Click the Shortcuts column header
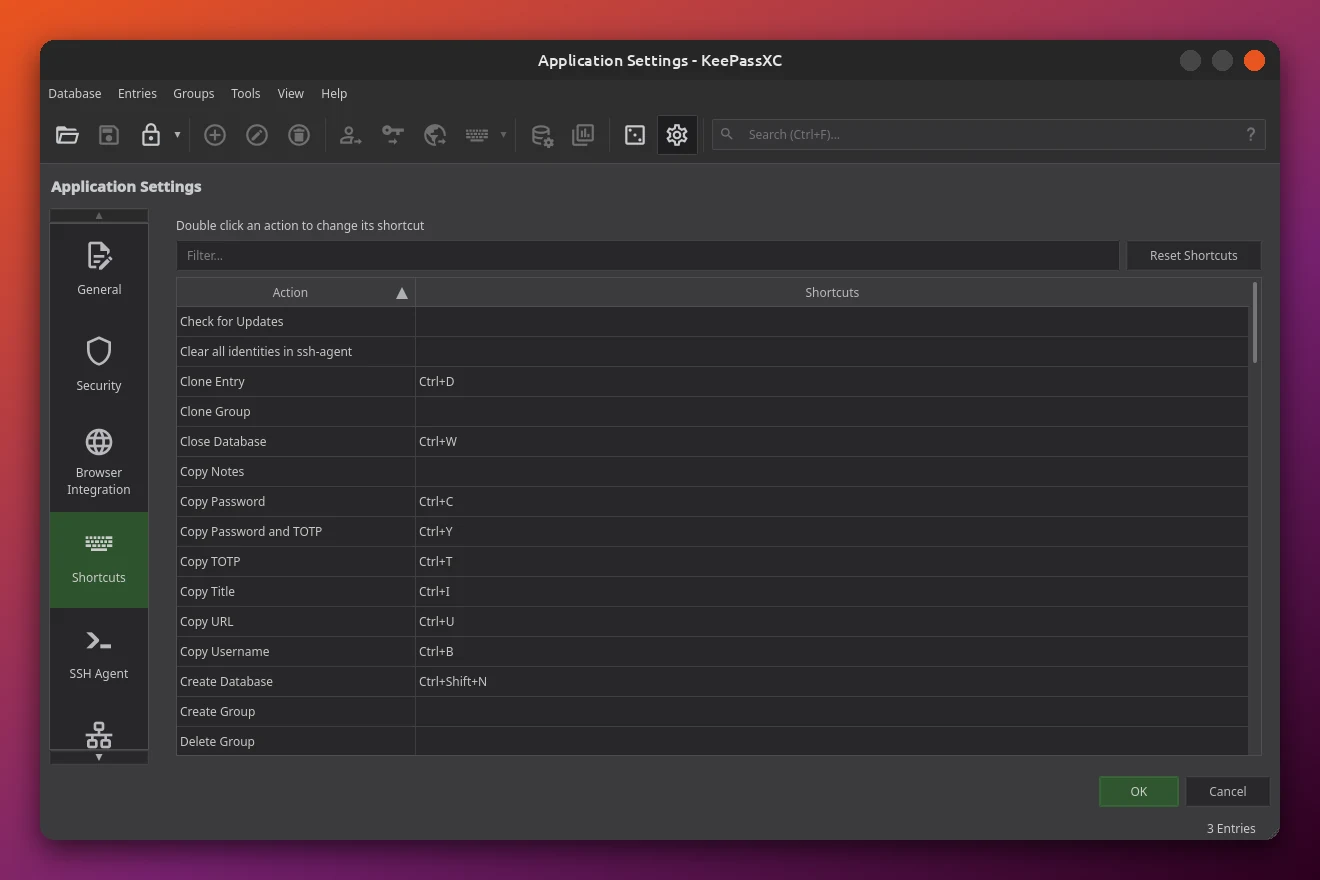1320x880 pixels. (x=832, y=292)
